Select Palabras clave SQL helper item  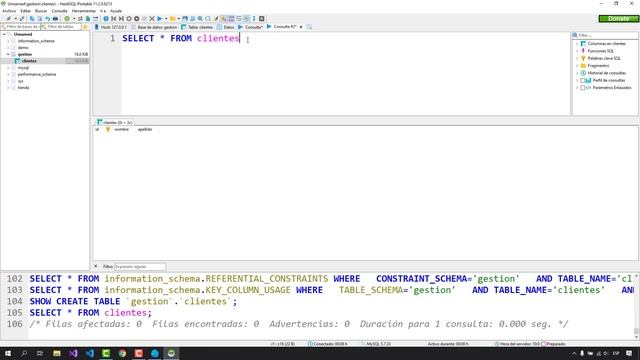point(604,58)
